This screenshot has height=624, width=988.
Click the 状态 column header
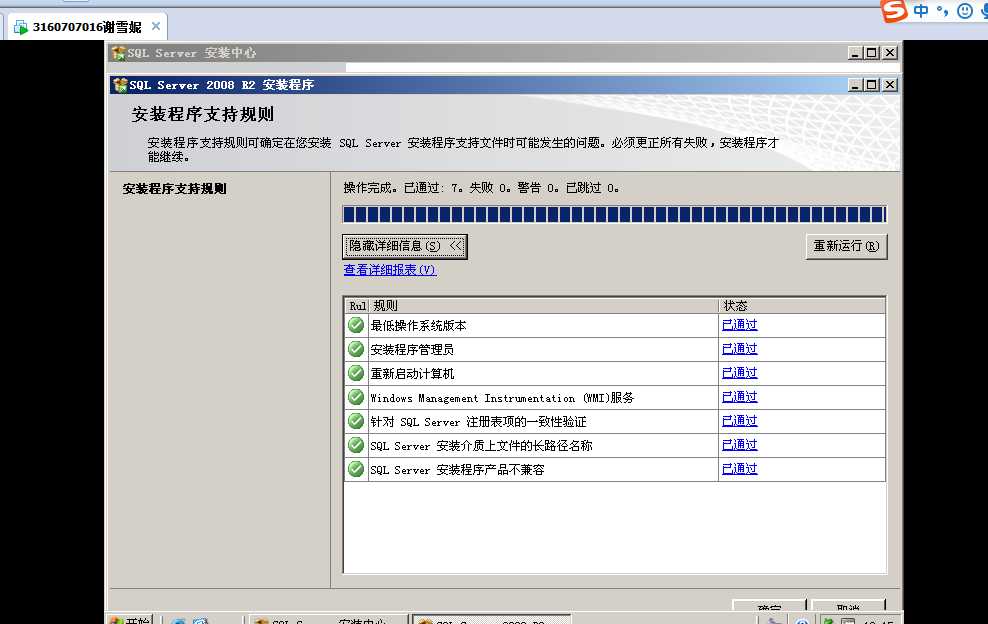coord(801,306)
